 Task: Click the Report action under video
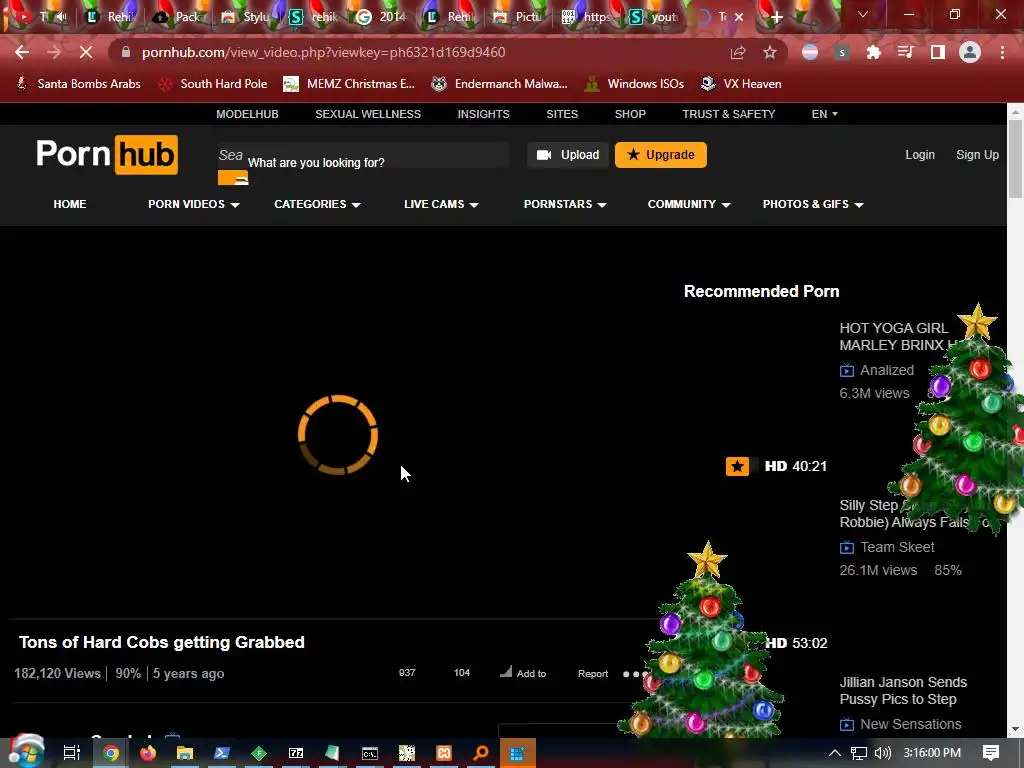click(x=592, y=673)
